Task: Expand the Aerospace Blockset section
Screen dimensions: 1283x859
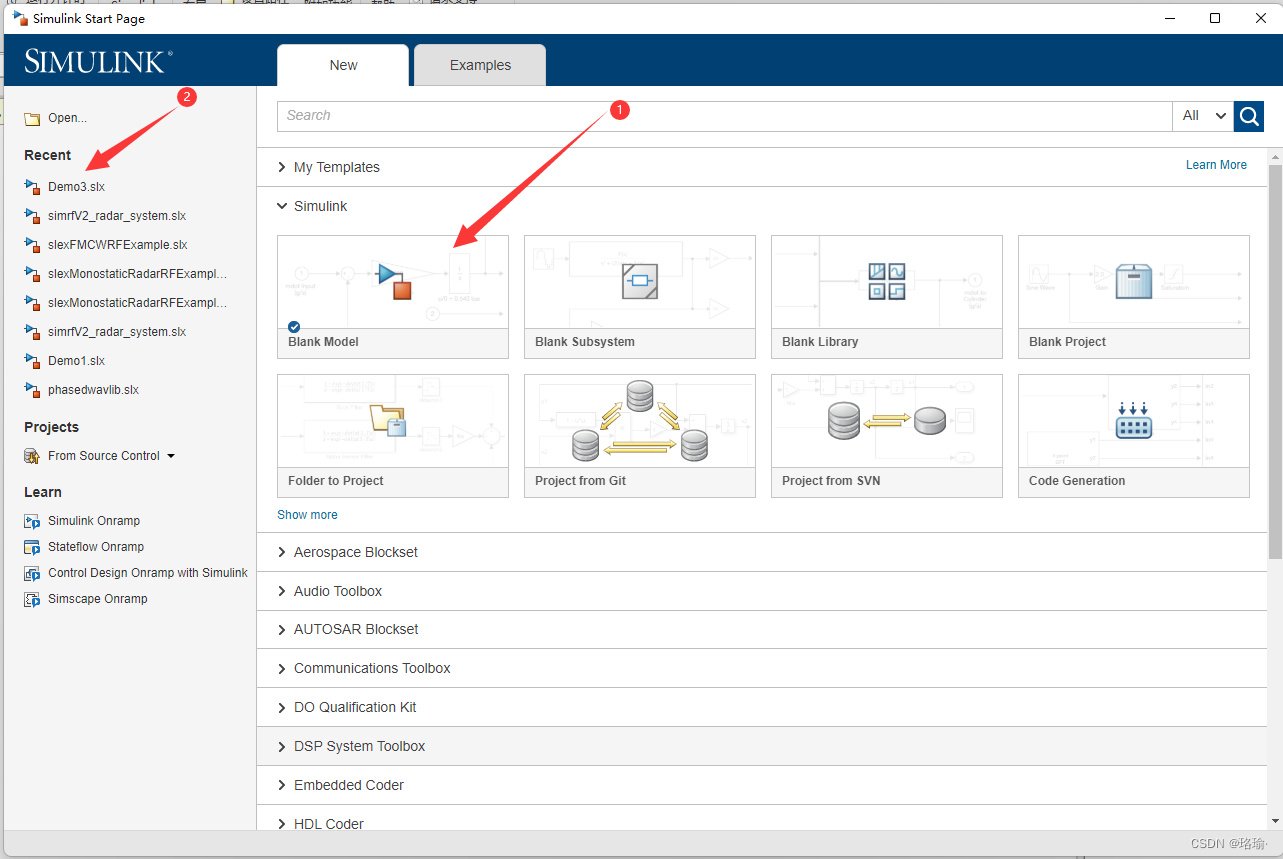Action: click(355, 551)
